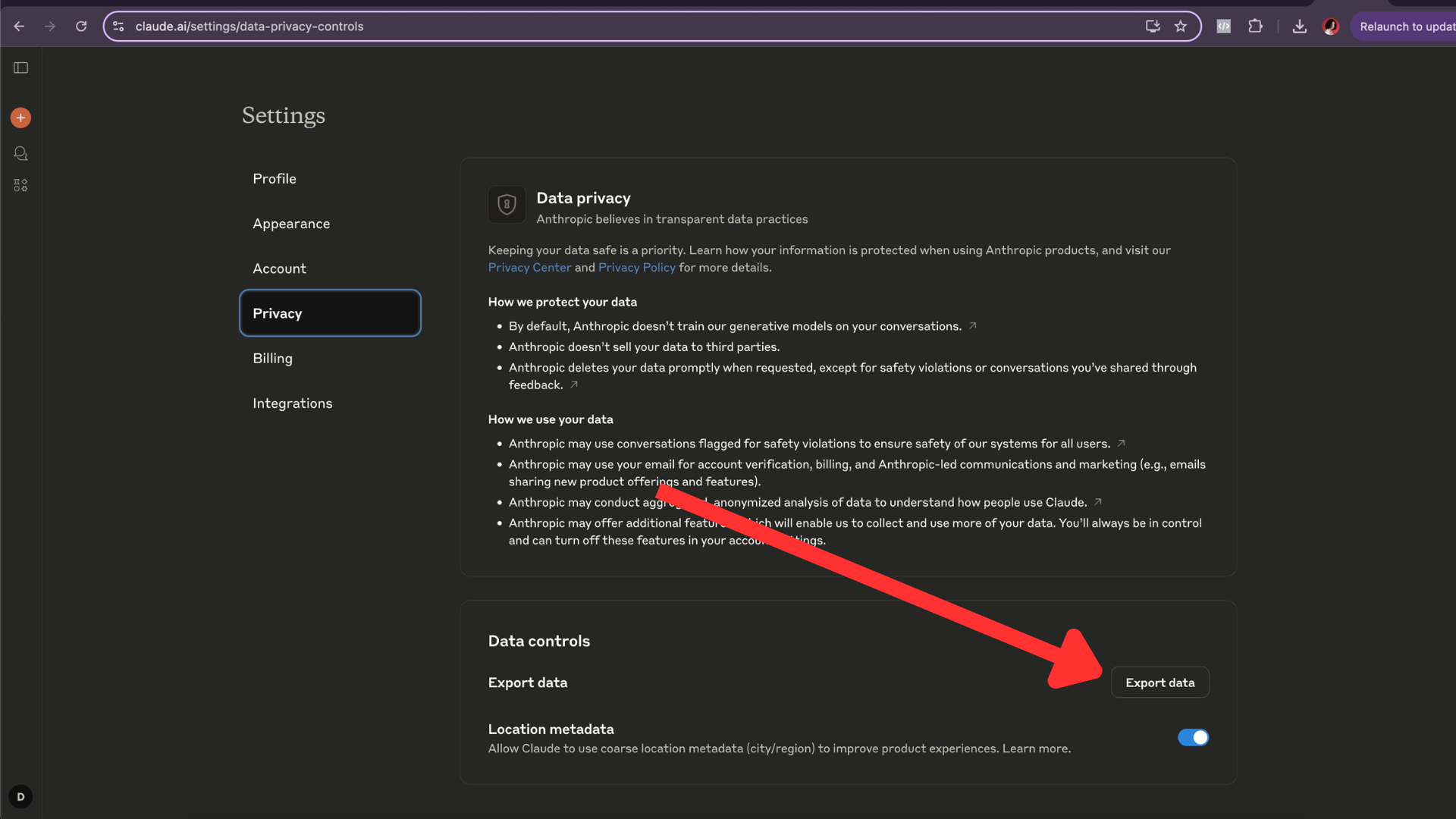Follow the Learn more link for location metadata
This screenshot has height=819, width=1456.
[1037, 748]
